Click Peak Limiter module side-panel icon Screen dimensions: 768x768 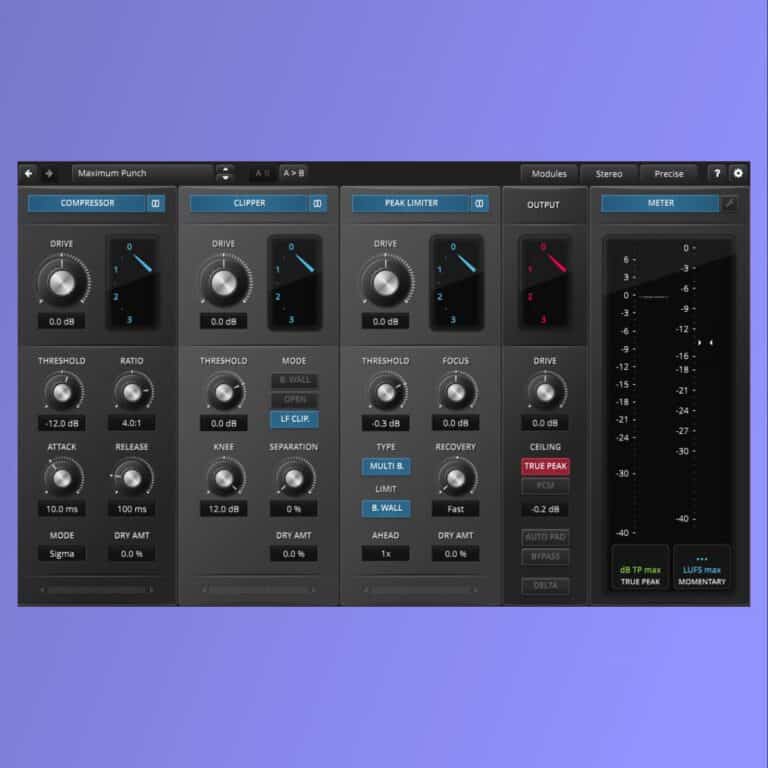coord(480,204)
